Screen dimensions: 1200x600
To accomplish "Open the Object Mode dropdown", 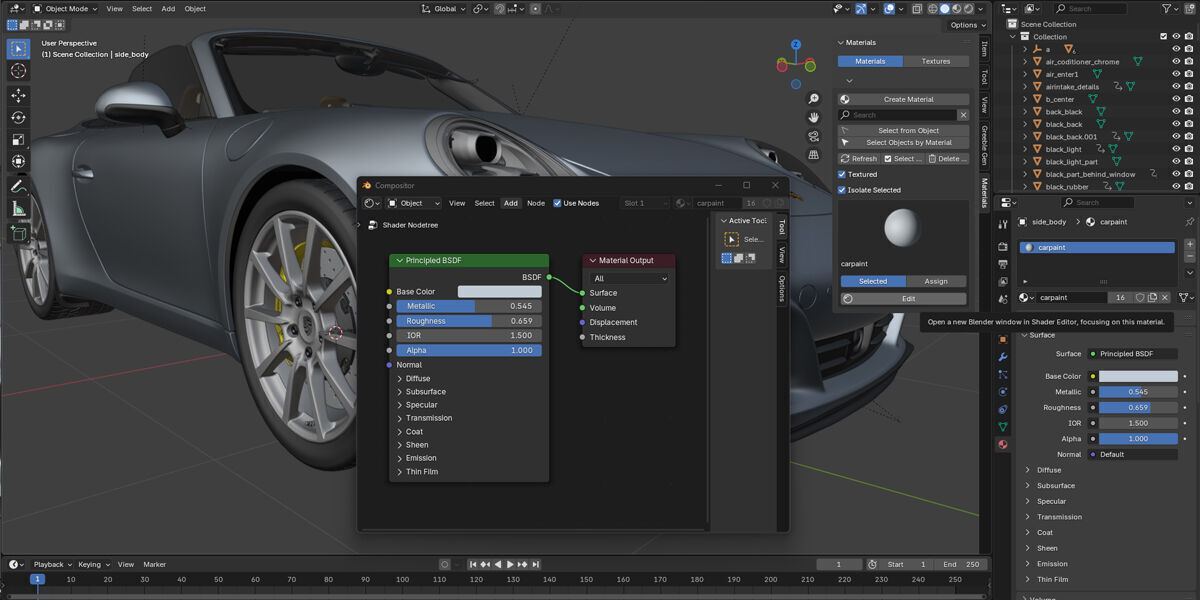I will (65, 8).
